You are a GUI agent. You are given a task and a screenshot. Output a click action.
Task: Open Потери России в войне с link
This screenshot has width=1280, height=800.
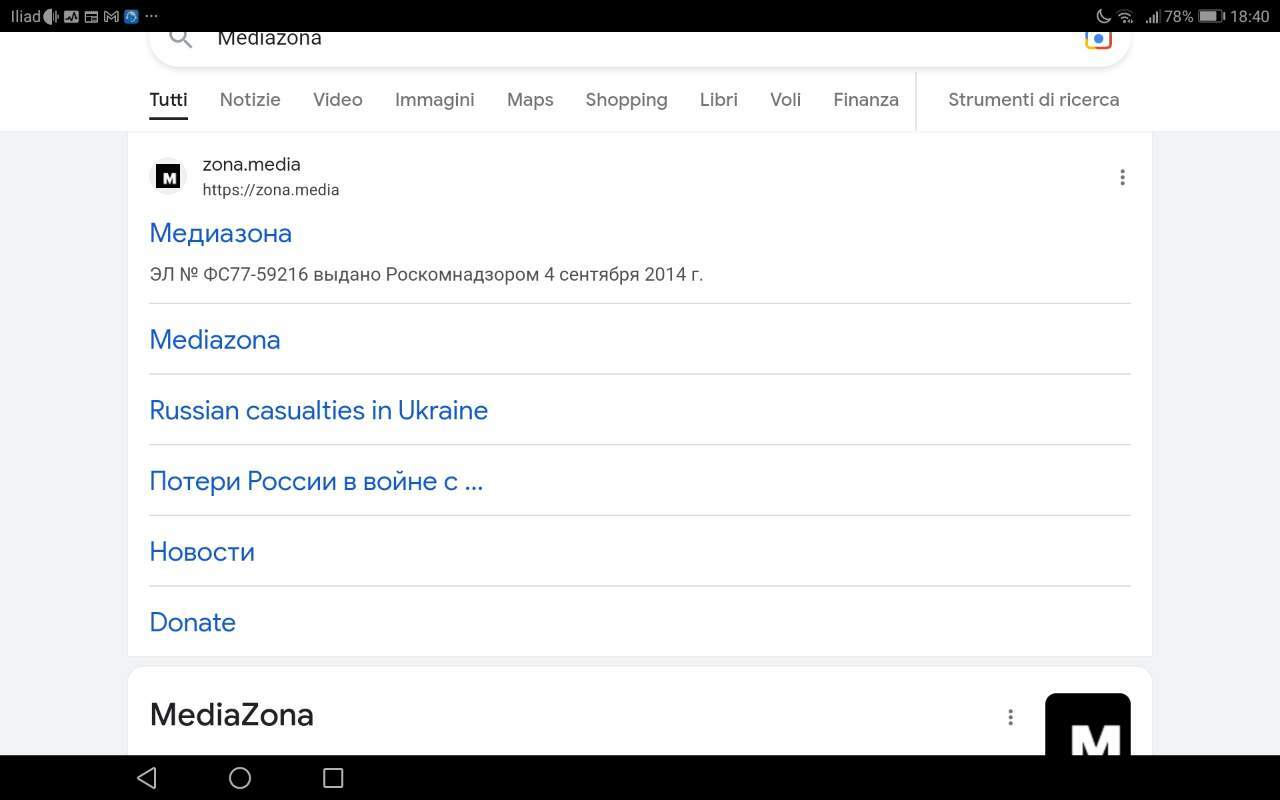(x=316, y=481)
